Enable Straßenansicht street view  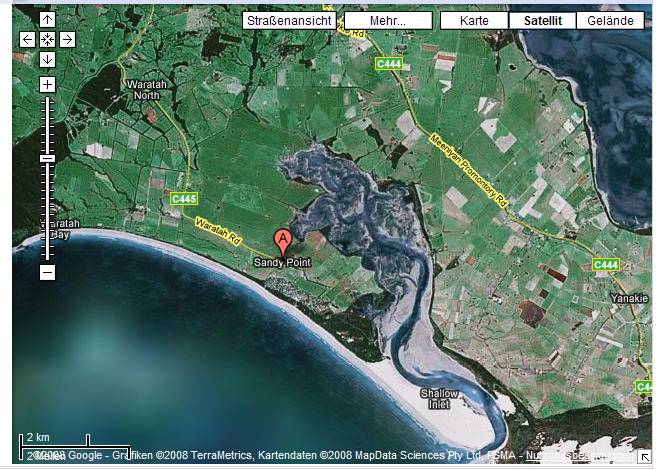[x=288, y=20]
